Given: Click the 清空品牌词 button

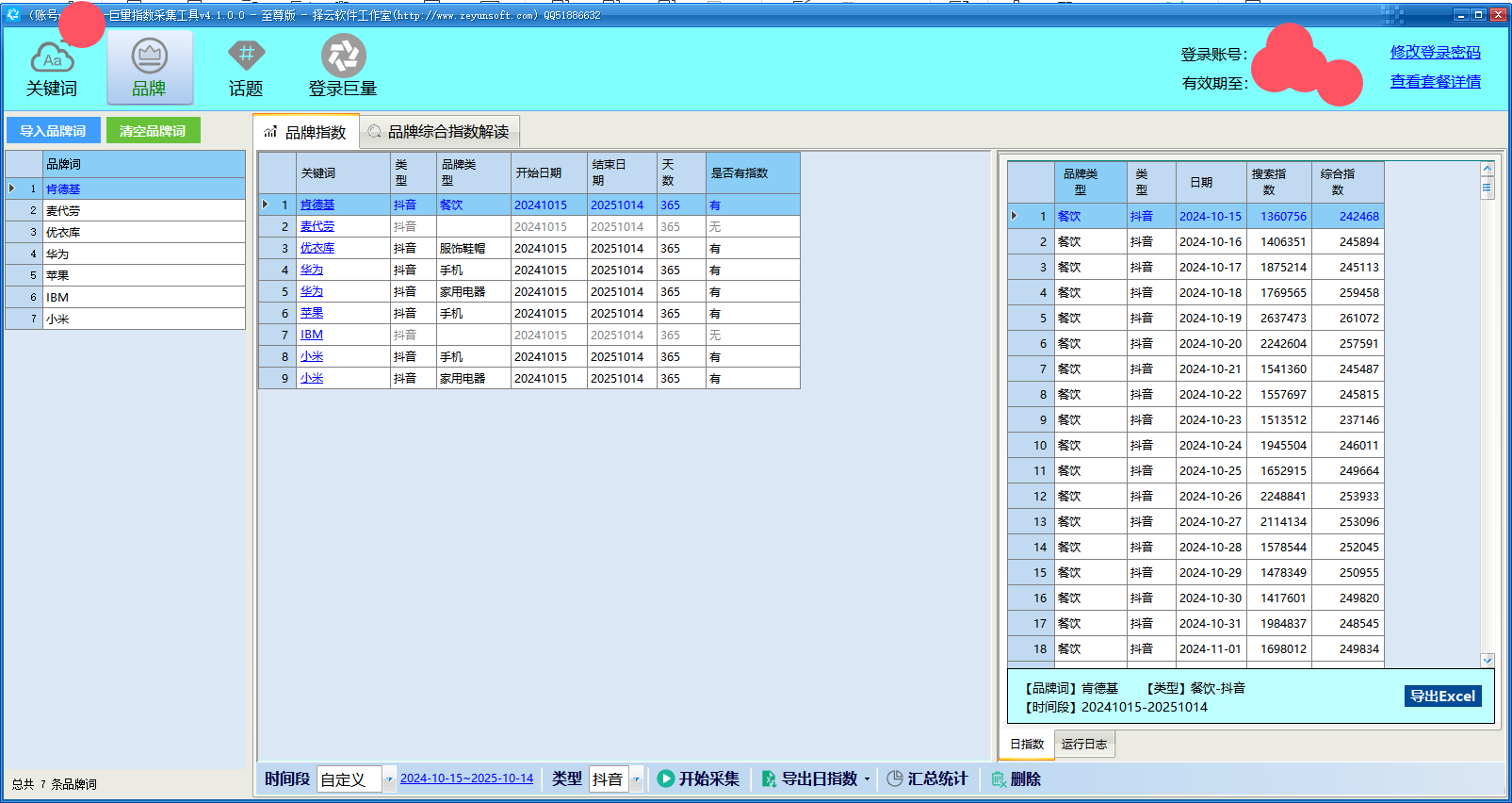Looking at the screenshot, I should [x=153, y=131].
